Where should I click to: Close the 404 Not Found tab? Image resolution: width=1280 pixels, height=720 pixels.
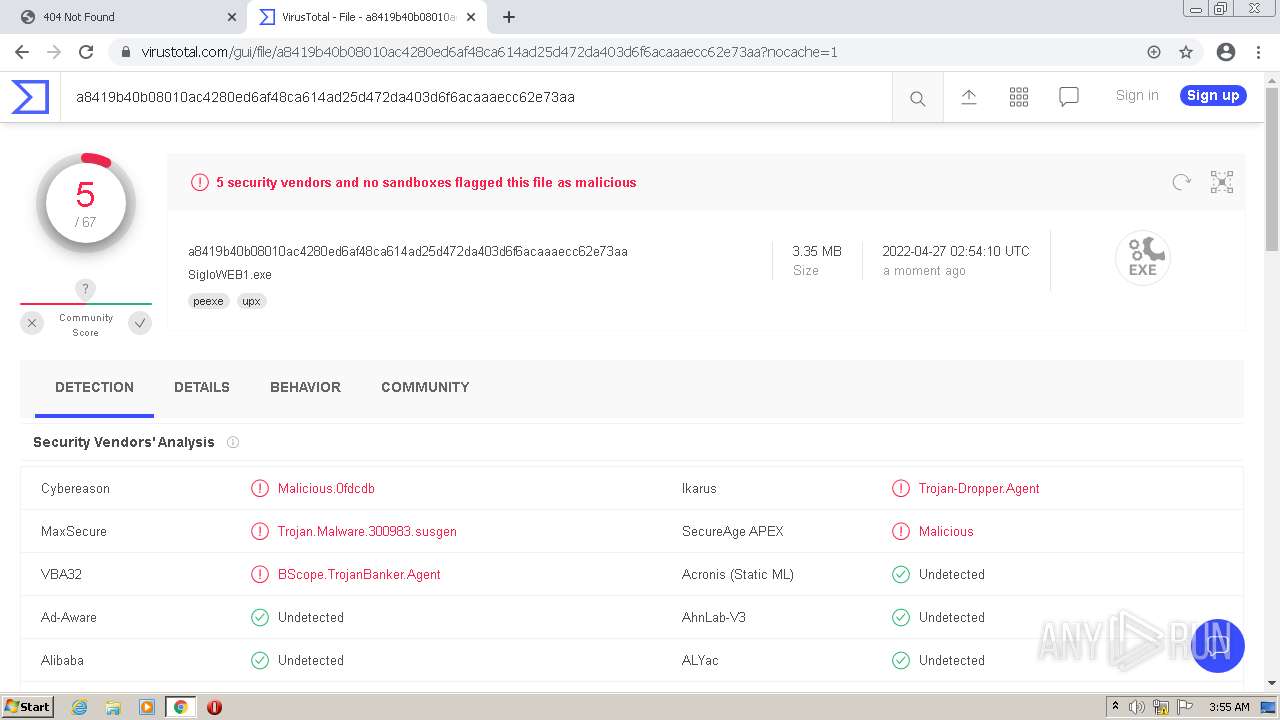[x=232, y=17]
